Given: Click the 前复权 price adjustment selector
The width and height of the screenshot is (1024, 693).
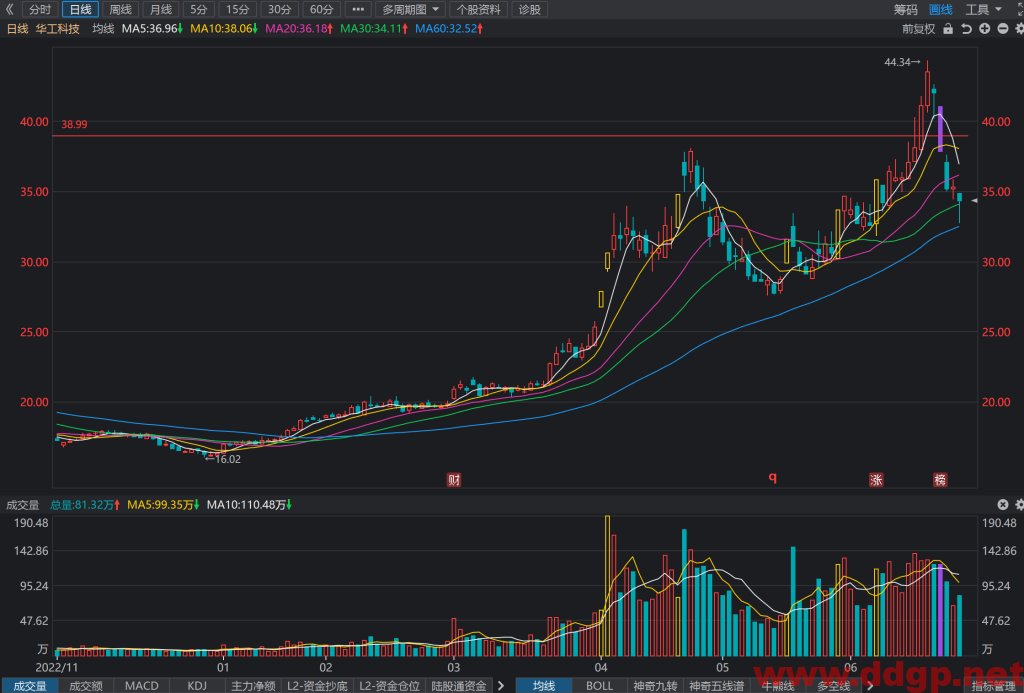Looking at the screenshot, I should [918, 29].
